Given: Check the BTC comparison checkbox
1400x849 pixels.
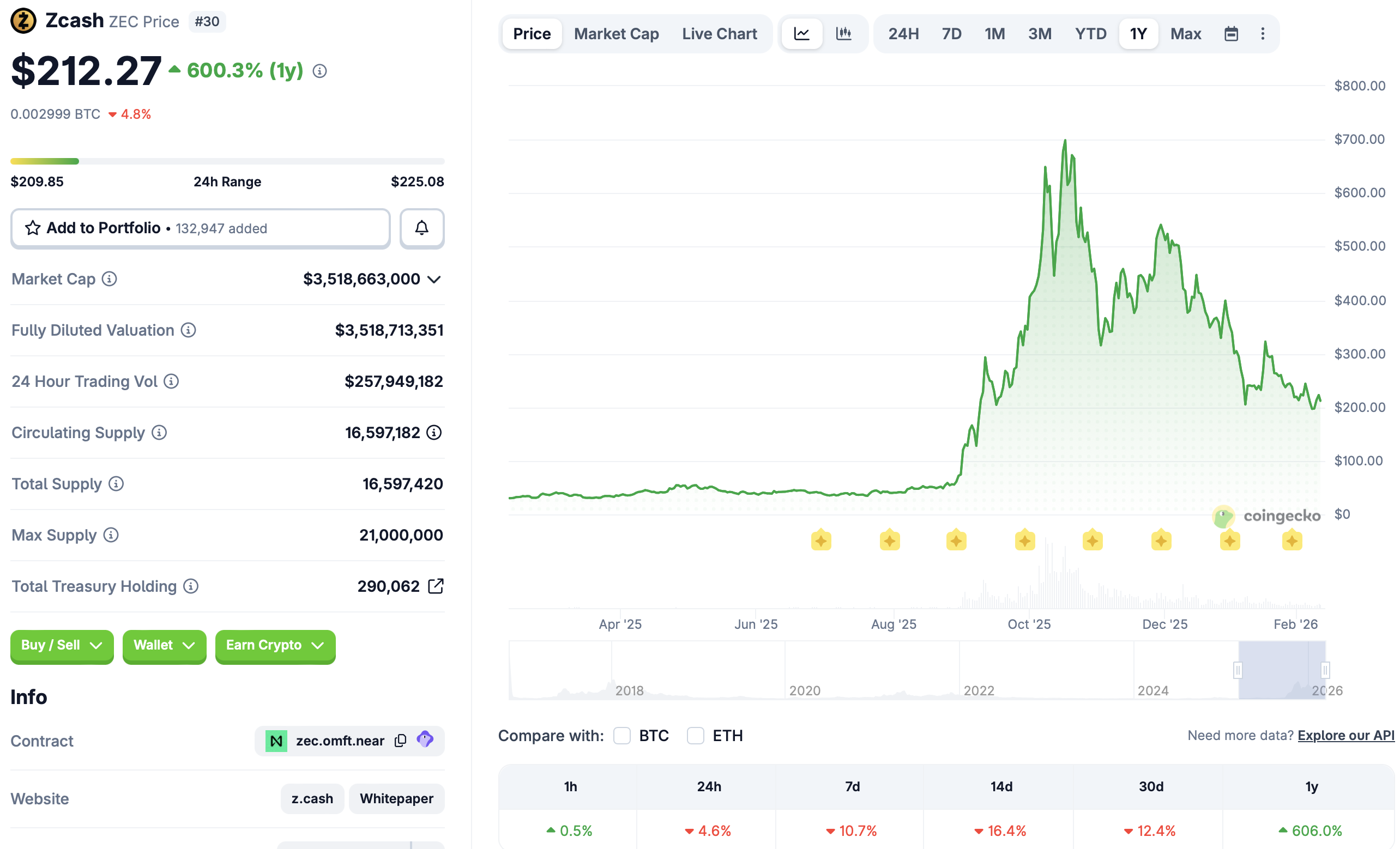Looking at the screenshot, I should pos(621,736).
